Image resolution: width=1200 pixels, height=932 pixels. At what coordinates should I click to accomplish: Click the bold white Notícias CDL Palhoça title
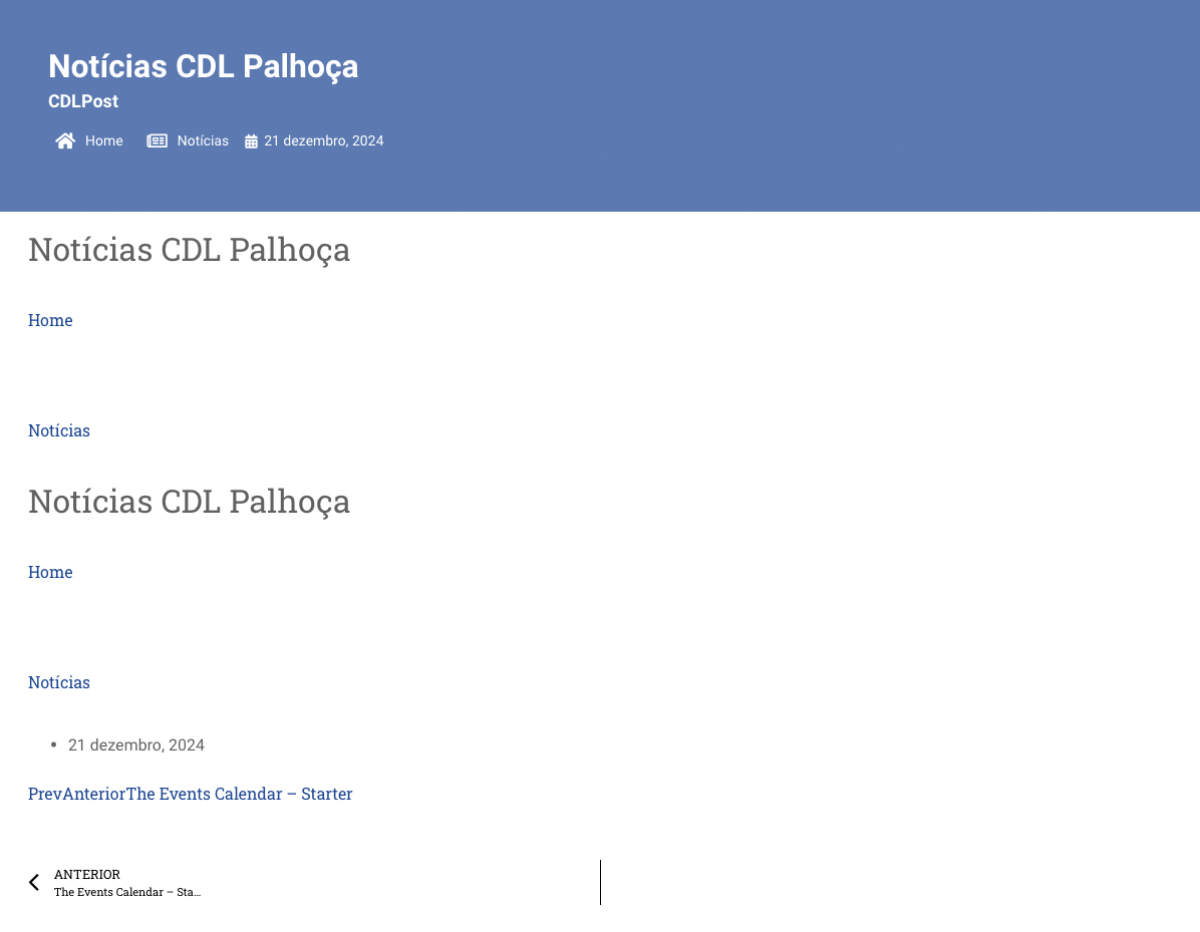(x=203, y=66)
